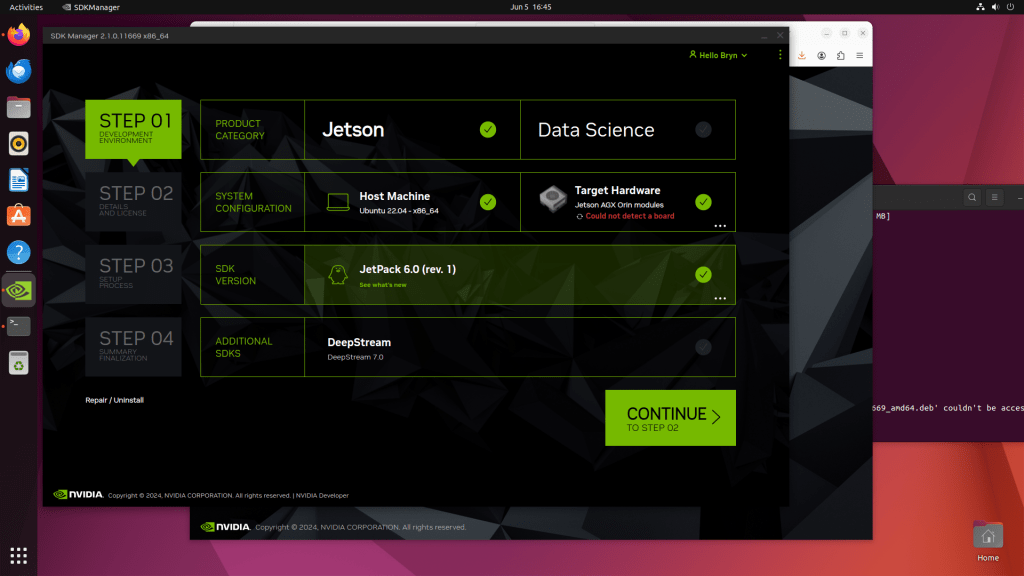The height and width of the screenshot is (576, 1024).
Task: Uncheck the Host Machine checkmark
Action: 488,202
